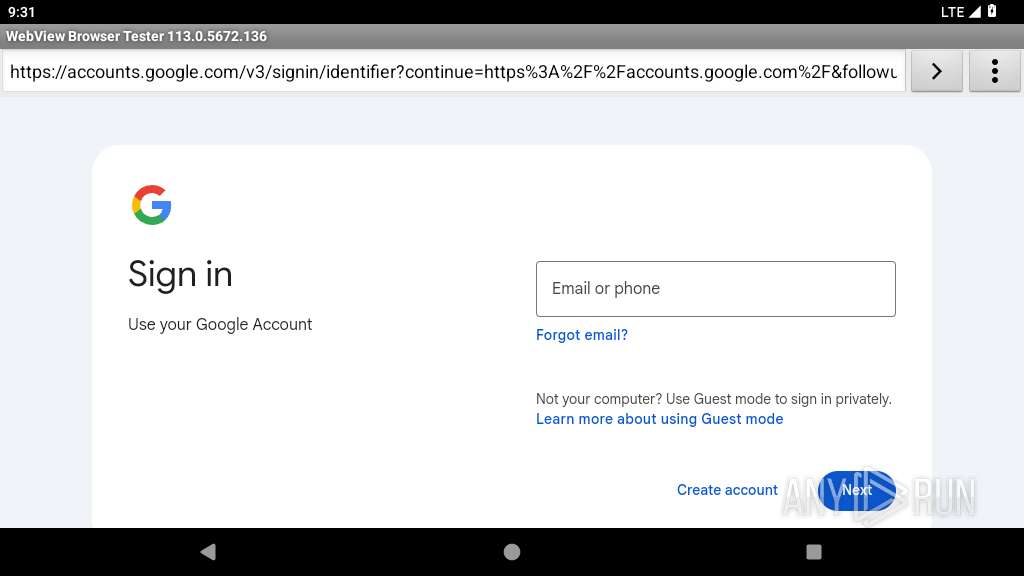Viewport: 1024px width, 576px height.
Task: Click the 'Use your Google Account' text
Action: coord(220,325)
